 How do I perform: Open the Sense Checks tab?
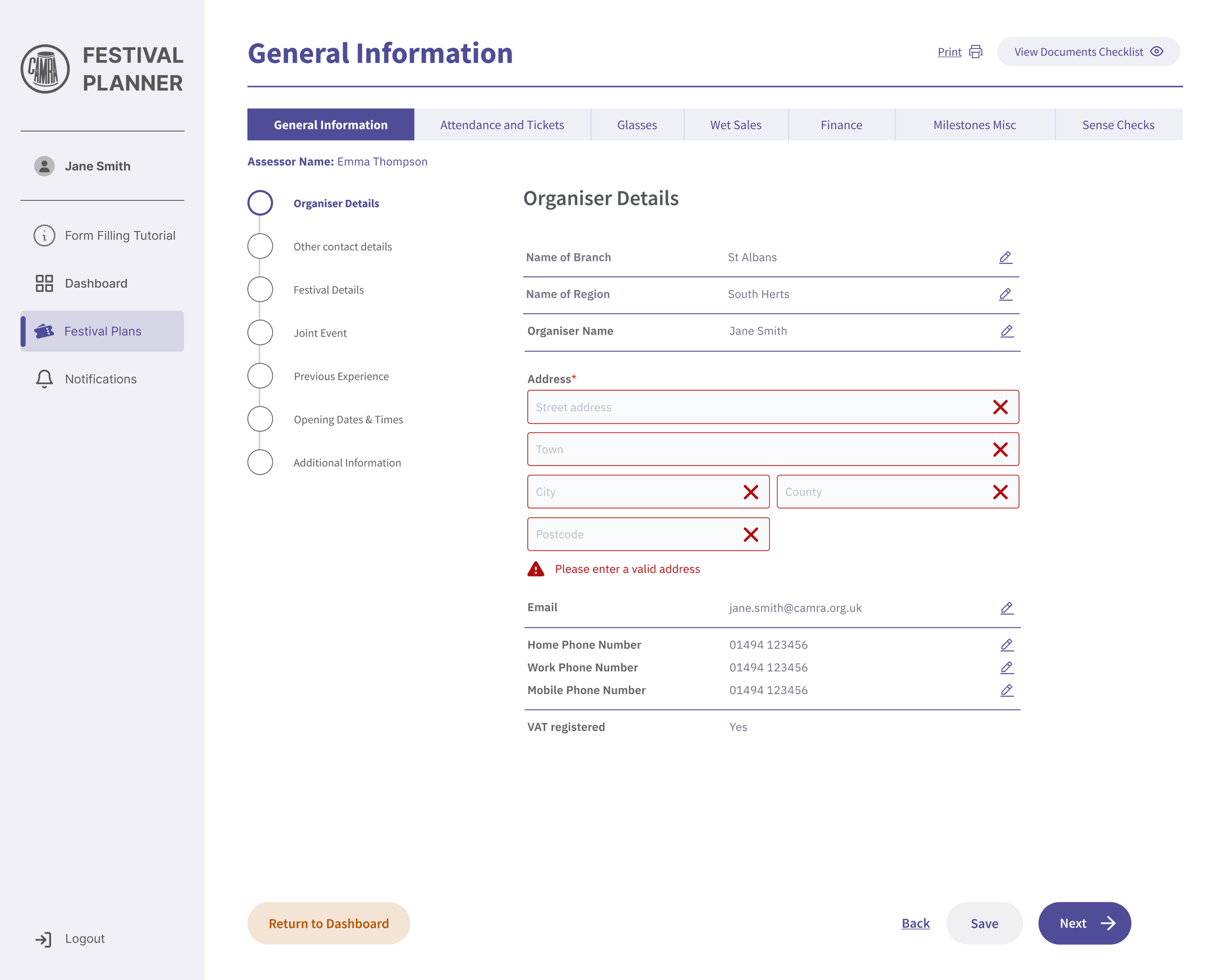coord(1118,125)
